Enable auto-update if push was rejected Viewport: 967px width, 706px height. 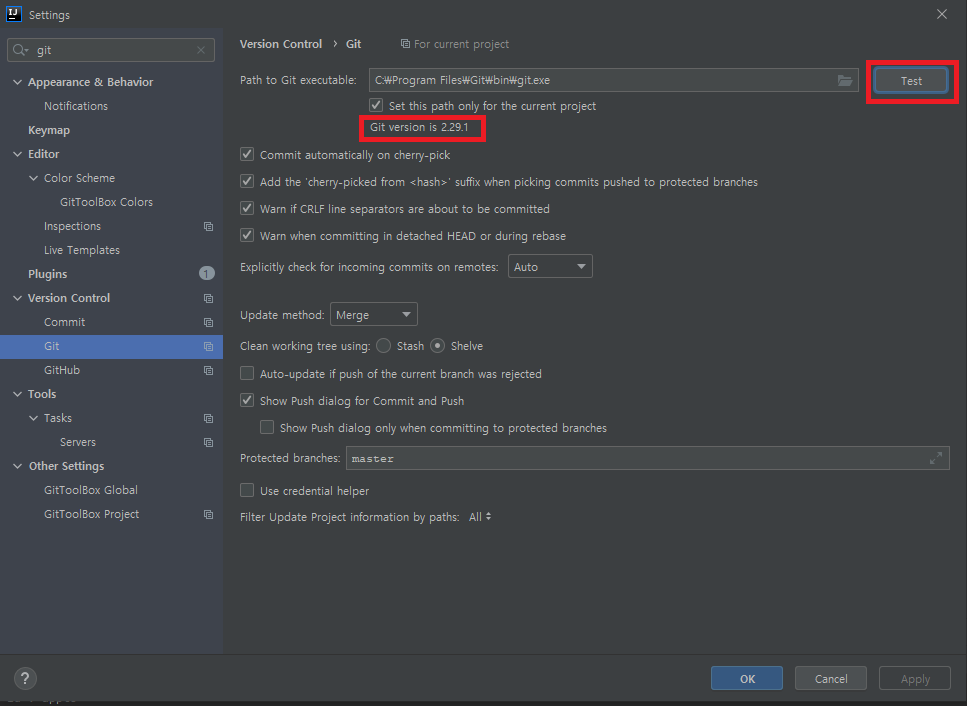pyautogui.click(x=247, y=374)
